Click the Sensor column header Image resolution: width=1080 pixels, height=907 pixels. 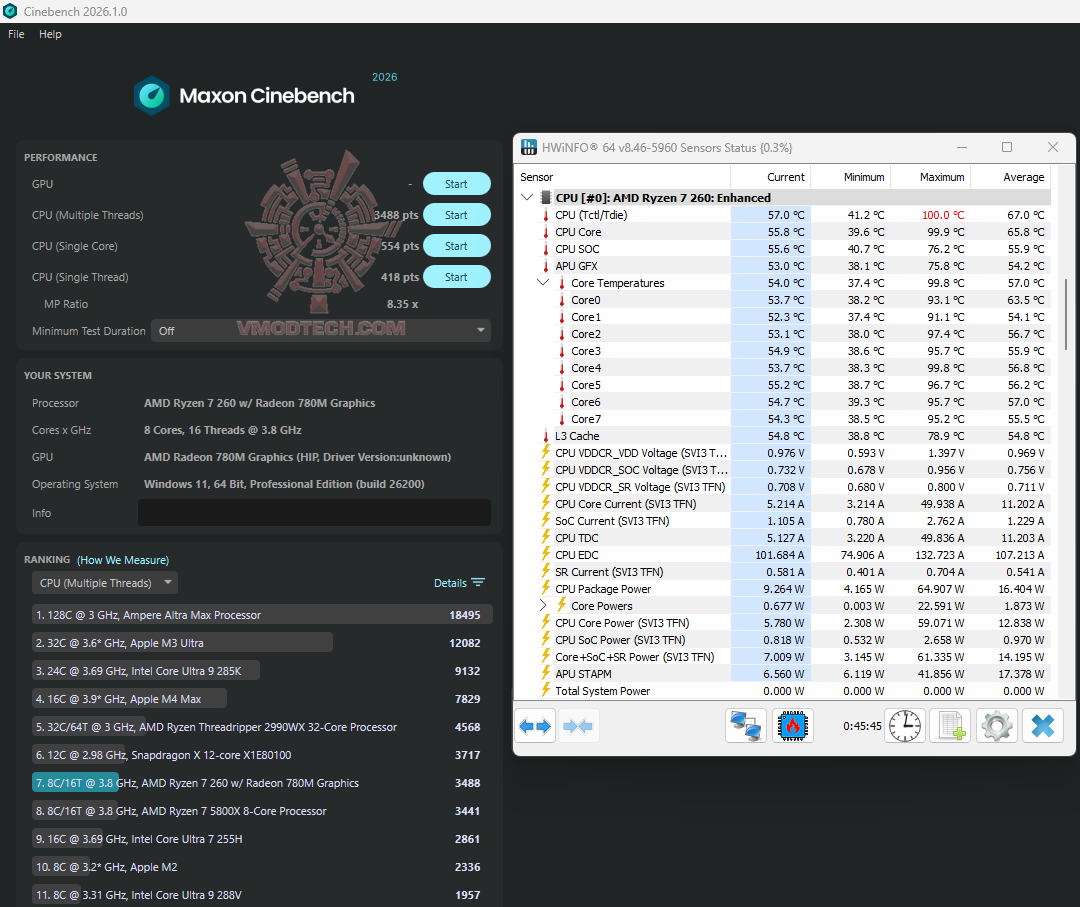(623, 177)
